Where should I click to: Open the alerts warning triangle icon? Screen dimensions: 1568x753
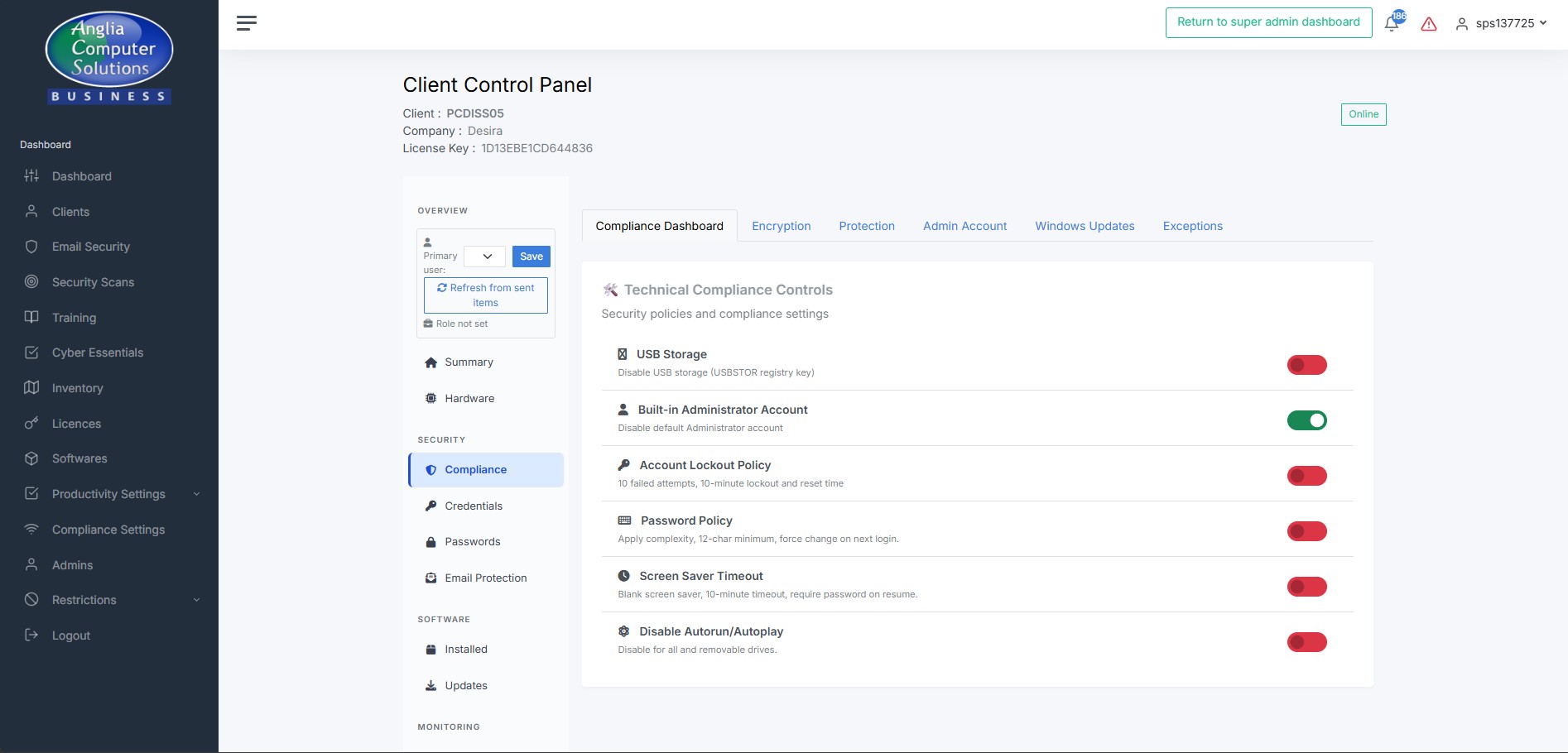(x=1428, y=23)
